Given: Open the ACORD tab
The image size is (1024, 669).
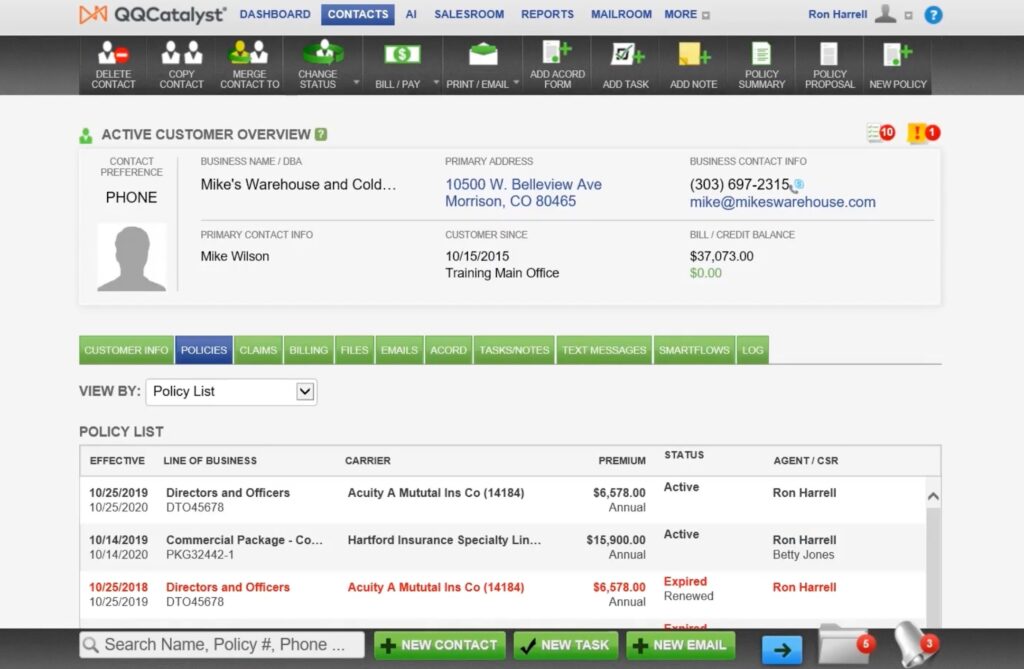Looking at the screenshot, I should (x=448, y=350).
